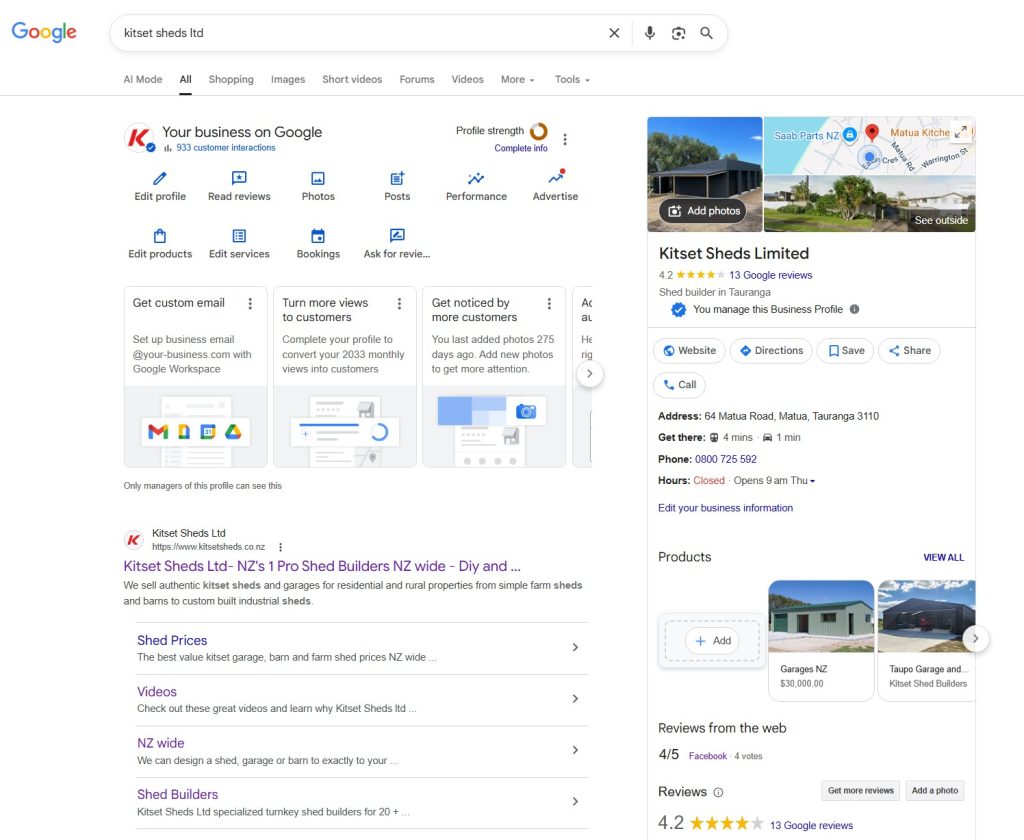This screenshot has width=1024, height=840.
Task: Switch to the Images tab
Action: click(288, 80)
